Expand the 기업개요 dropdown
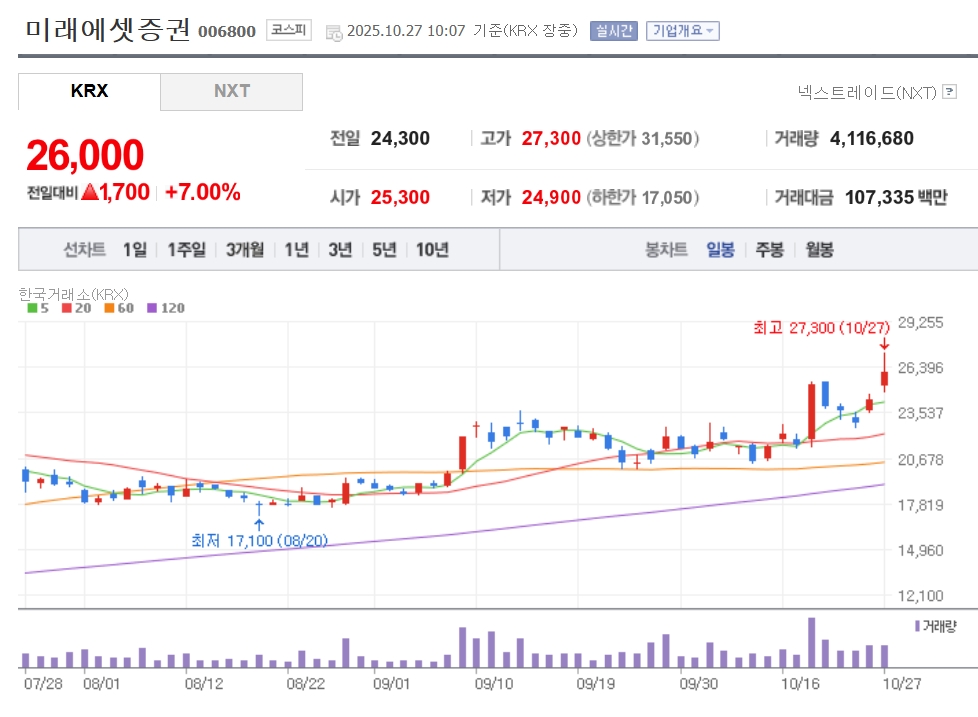The image size is (978, 717). coord(682,31)
